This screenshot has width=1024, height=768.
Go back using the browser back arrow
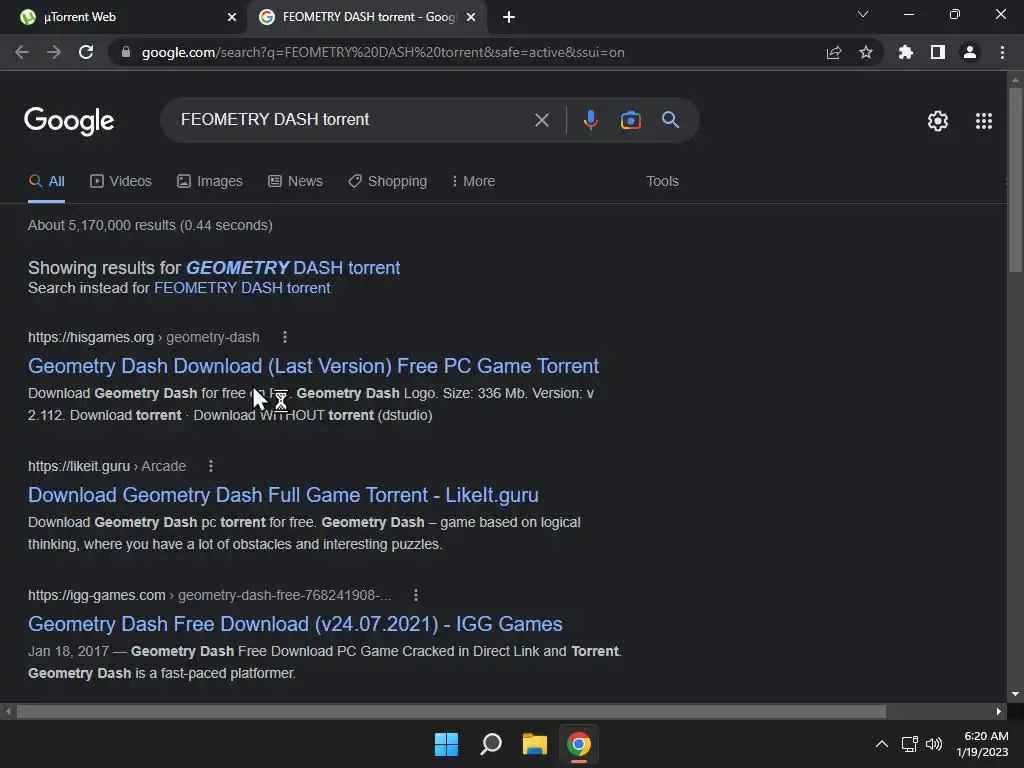pyautogui.click(x=22, y=52)
